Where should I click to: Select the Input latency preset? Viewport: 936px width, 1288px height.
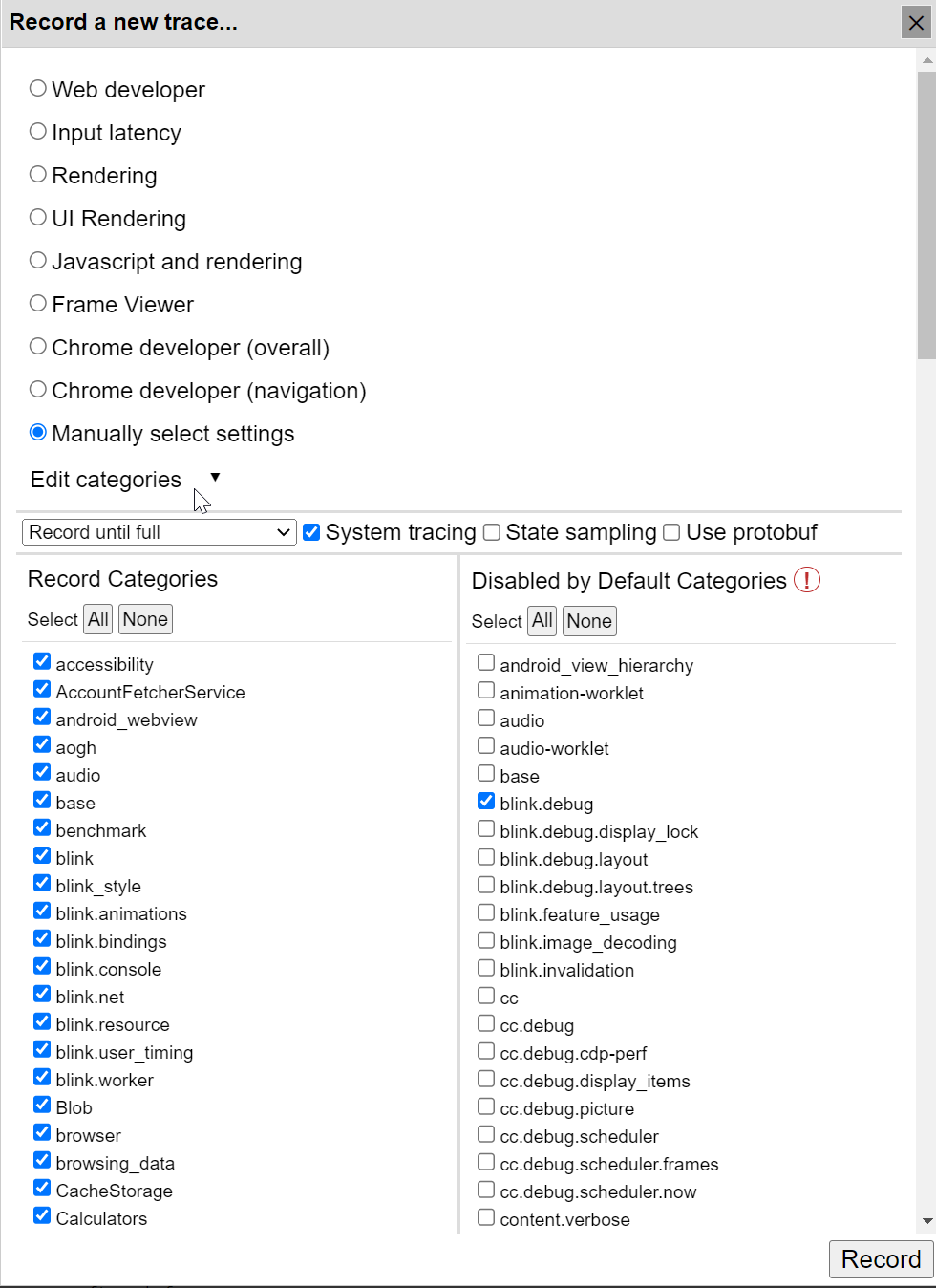click(x=37, y=130)
